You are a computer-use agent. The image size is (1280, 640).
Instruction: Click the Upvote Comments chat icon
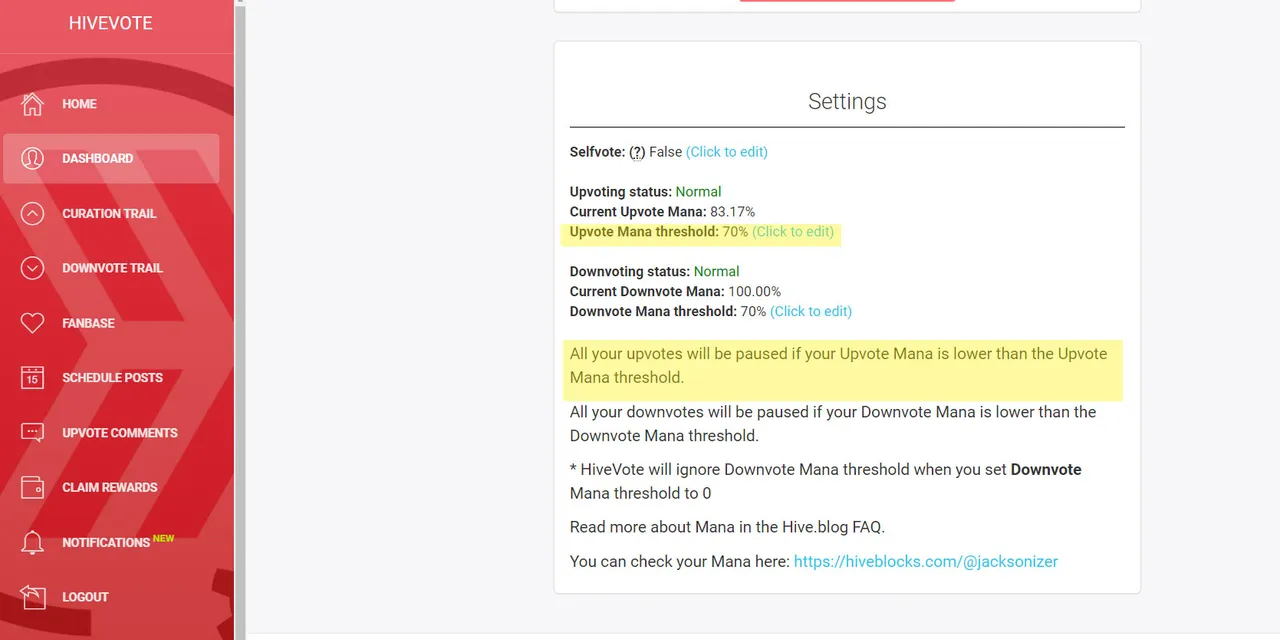(x=32, y=433)
